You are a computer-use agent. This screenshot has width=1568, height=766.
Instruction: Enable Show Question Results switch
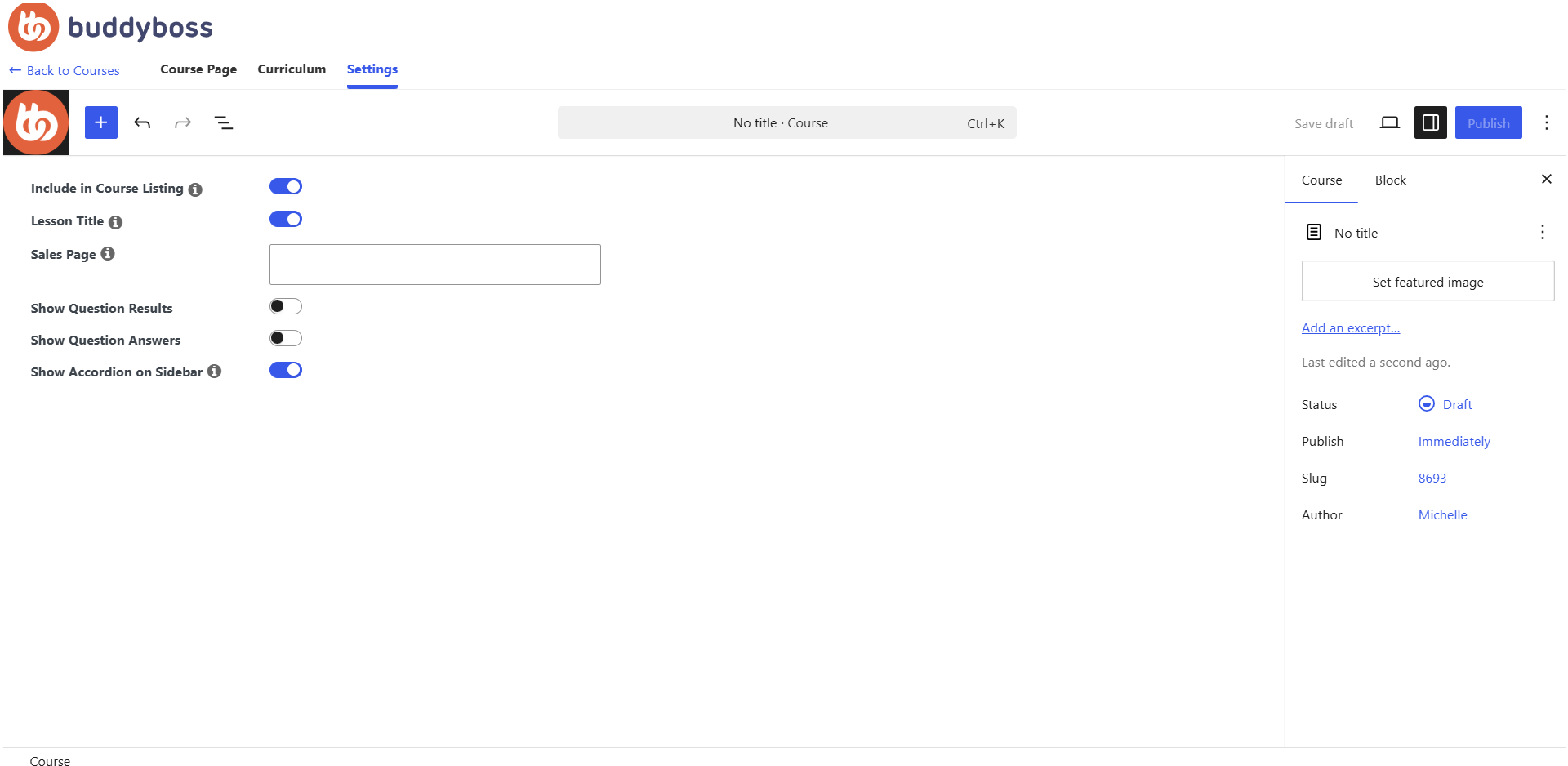286,306
